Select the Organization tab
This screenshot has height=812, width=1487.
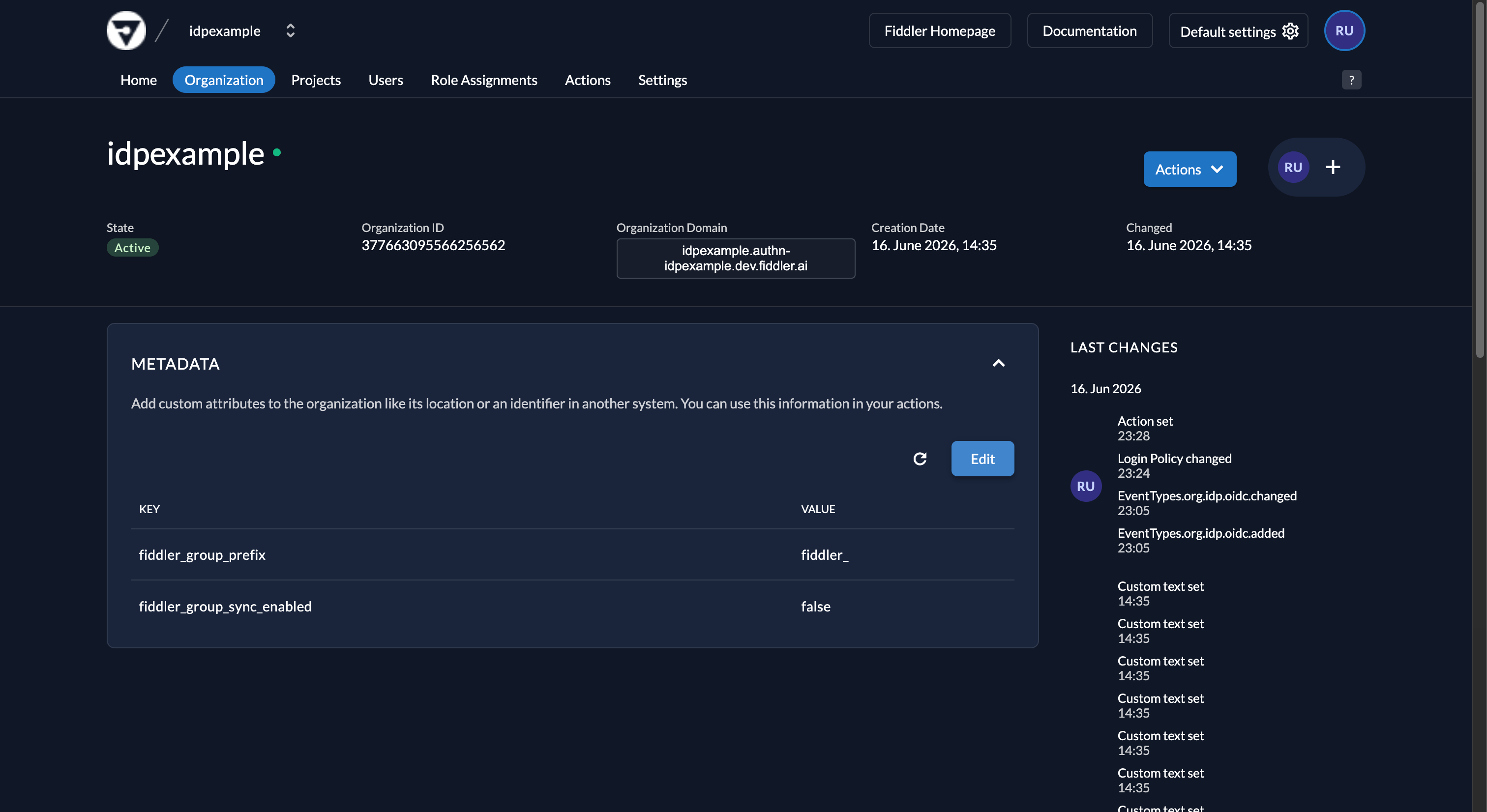(x=224, y=80)
